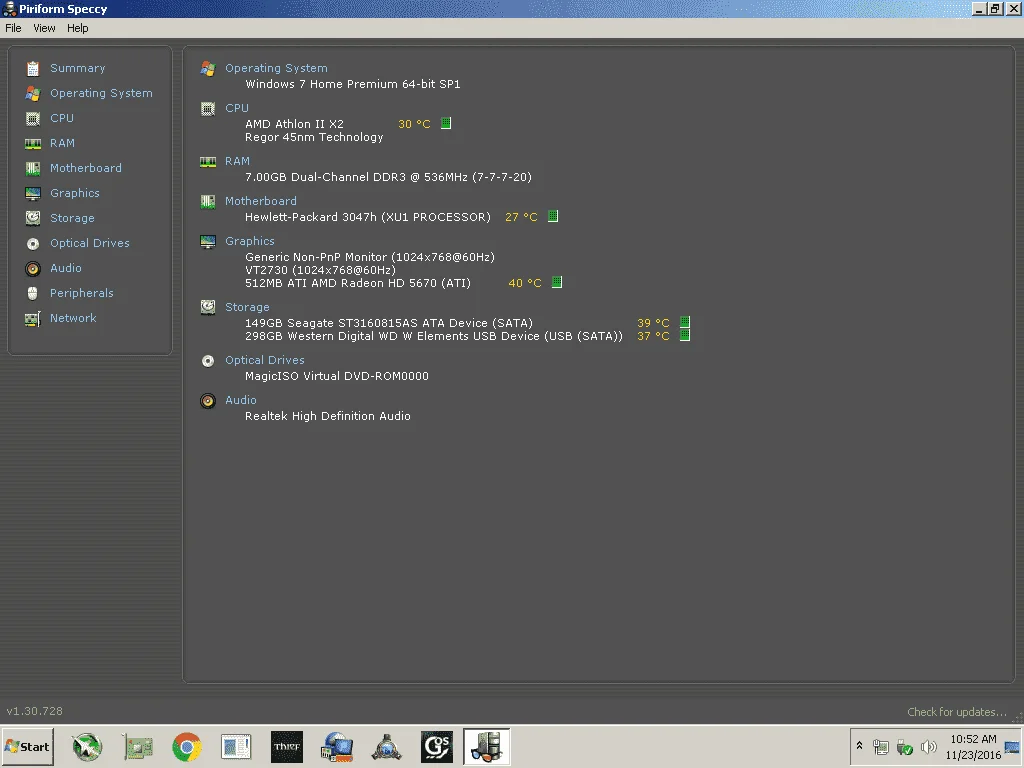Click the disc icon beside sidebar Optical Drives

(33, 244)
